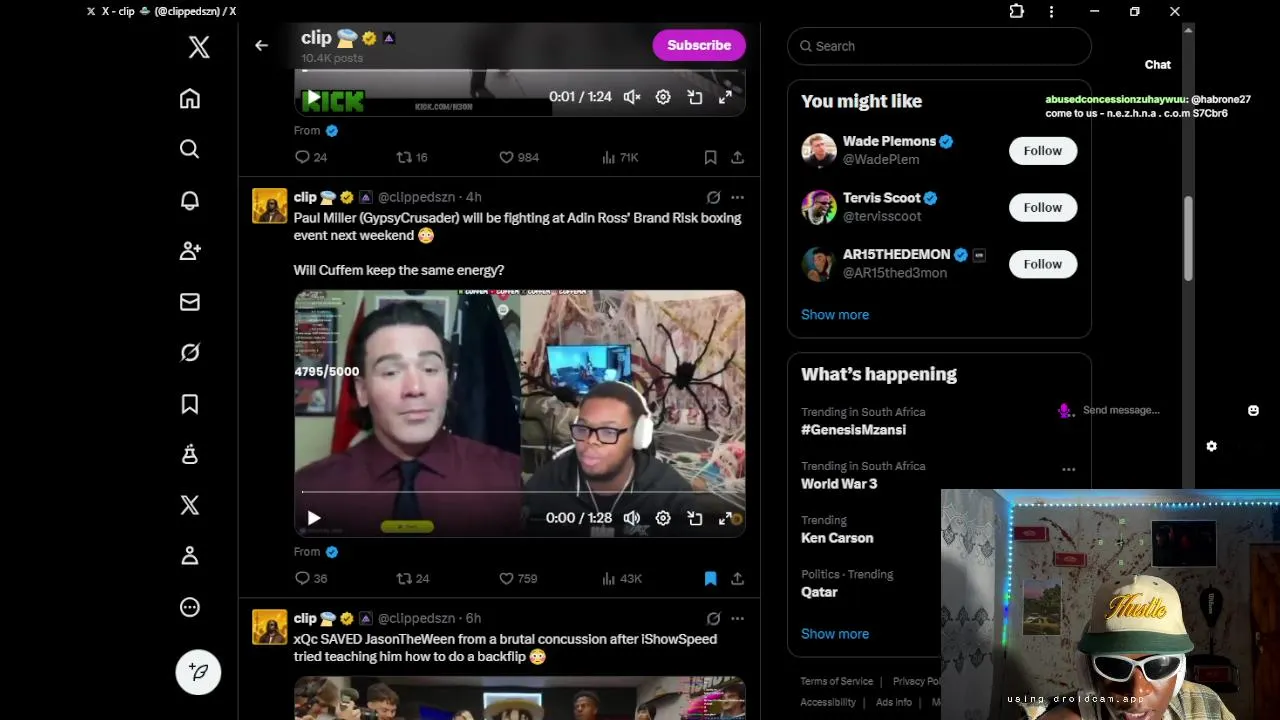Viewport: 1280px width, 720px height.
Task: Follow Tervis Scoot
Action: tap(1042, 207)
